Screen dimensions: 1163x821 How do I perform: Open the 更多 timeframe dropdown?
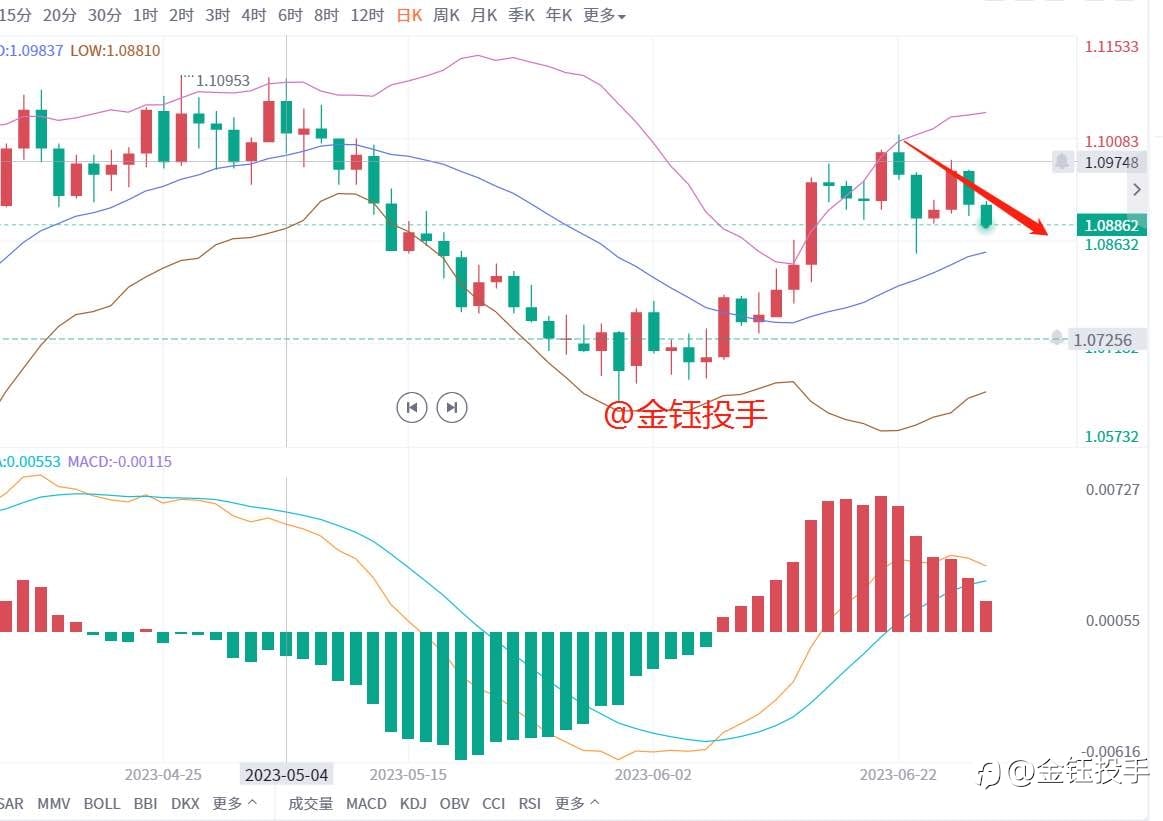click(x=604, y=15)
